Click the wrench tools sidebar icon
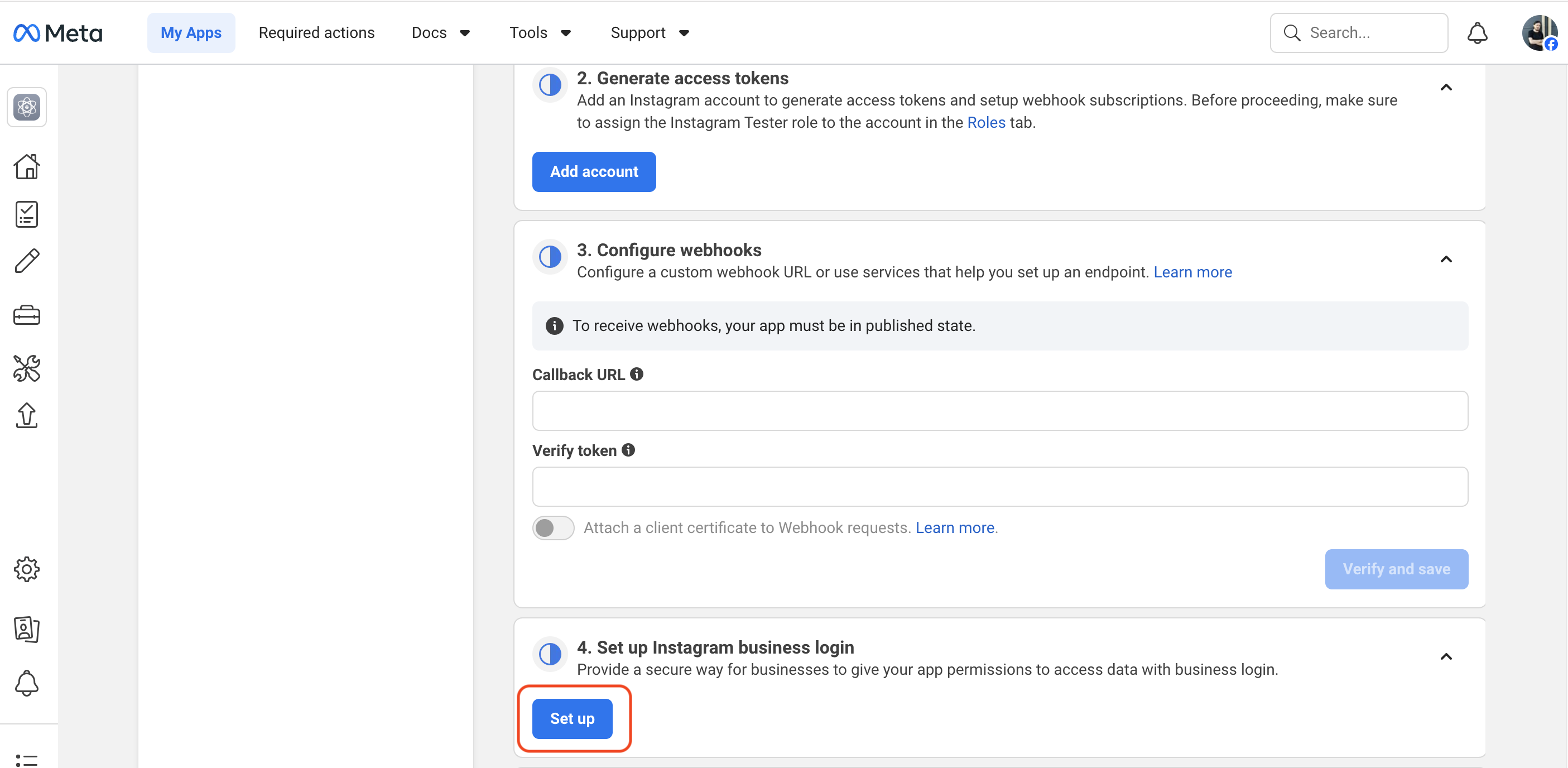Image resolution: width=1568 pixels, height=768 pixels. coord(26,368)
